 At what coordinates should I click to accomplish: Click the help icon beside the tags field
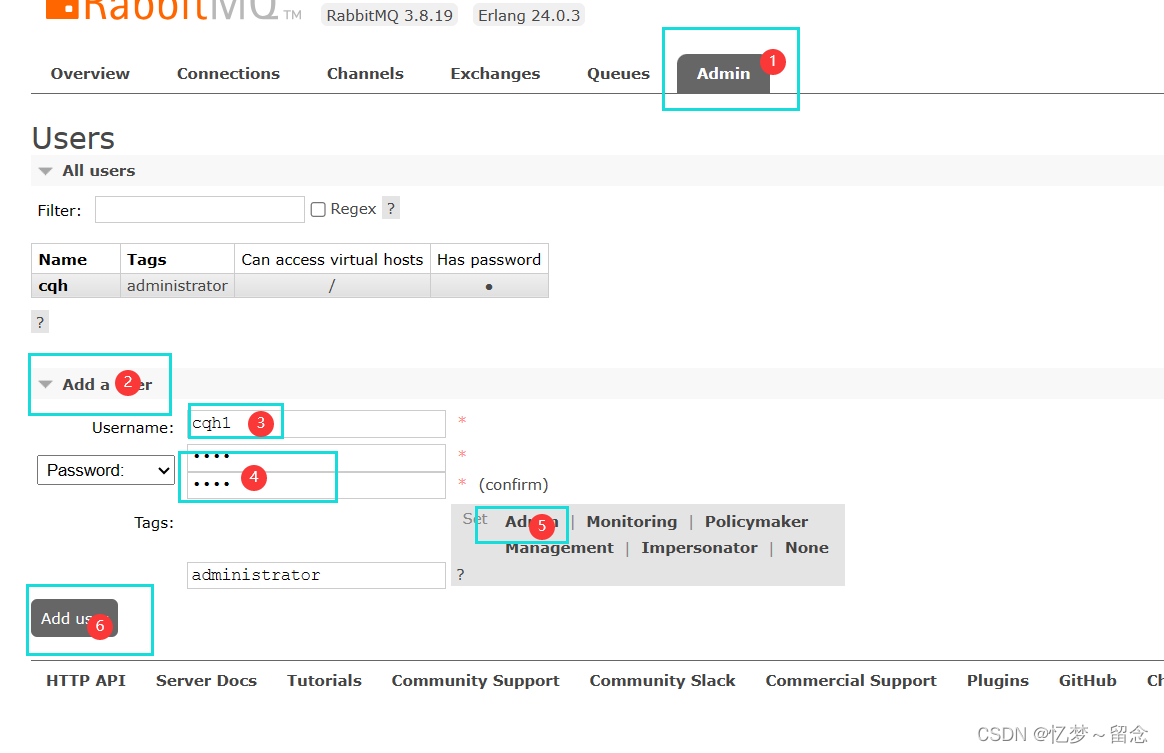pyautogui.click(x=458, y=574)
